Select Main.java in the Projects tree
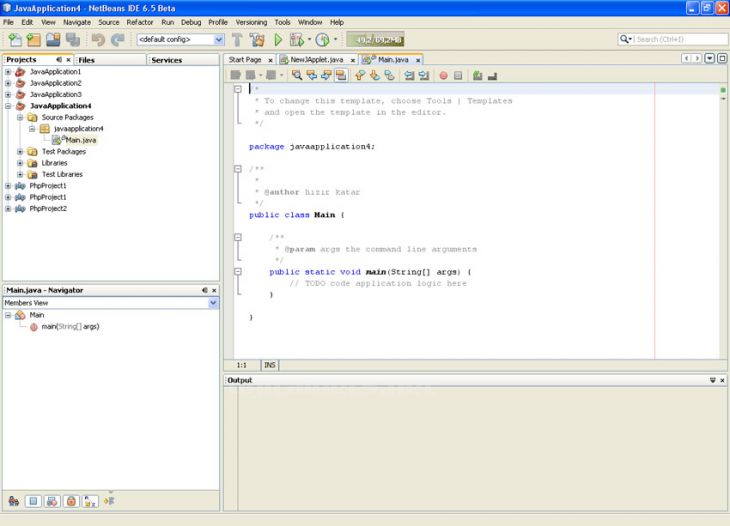The image size is (730, 526). pos(80,140)
